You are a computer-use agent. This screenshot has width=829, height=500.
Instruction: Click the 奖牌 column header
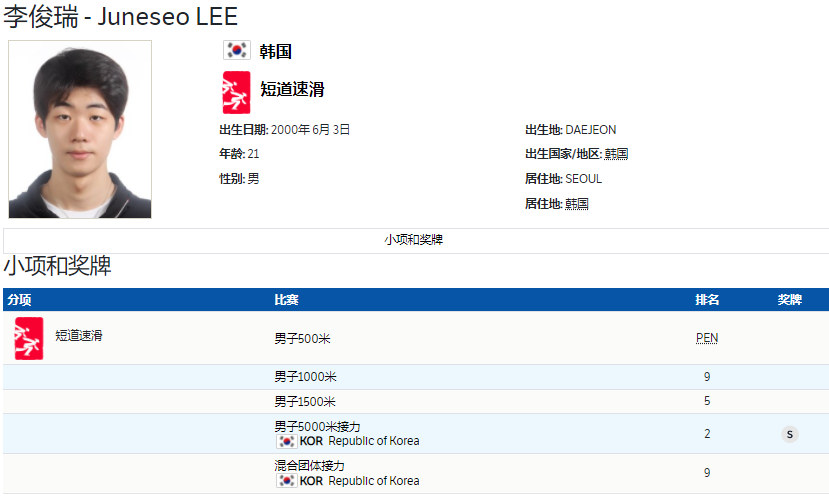(x=790, y=300)
